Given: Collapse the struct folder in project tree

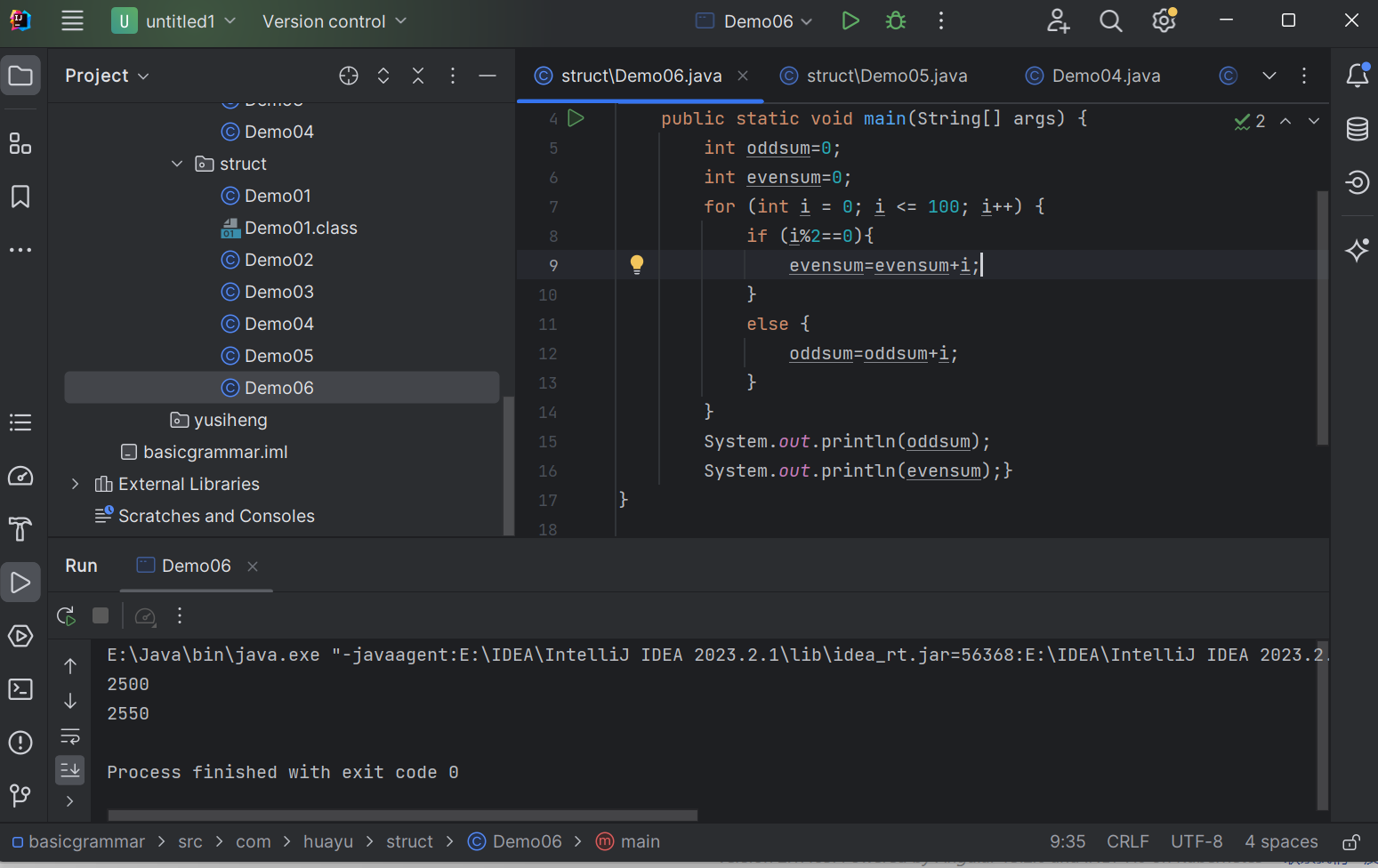Looking at the screenshot, I should coord(177,164).
